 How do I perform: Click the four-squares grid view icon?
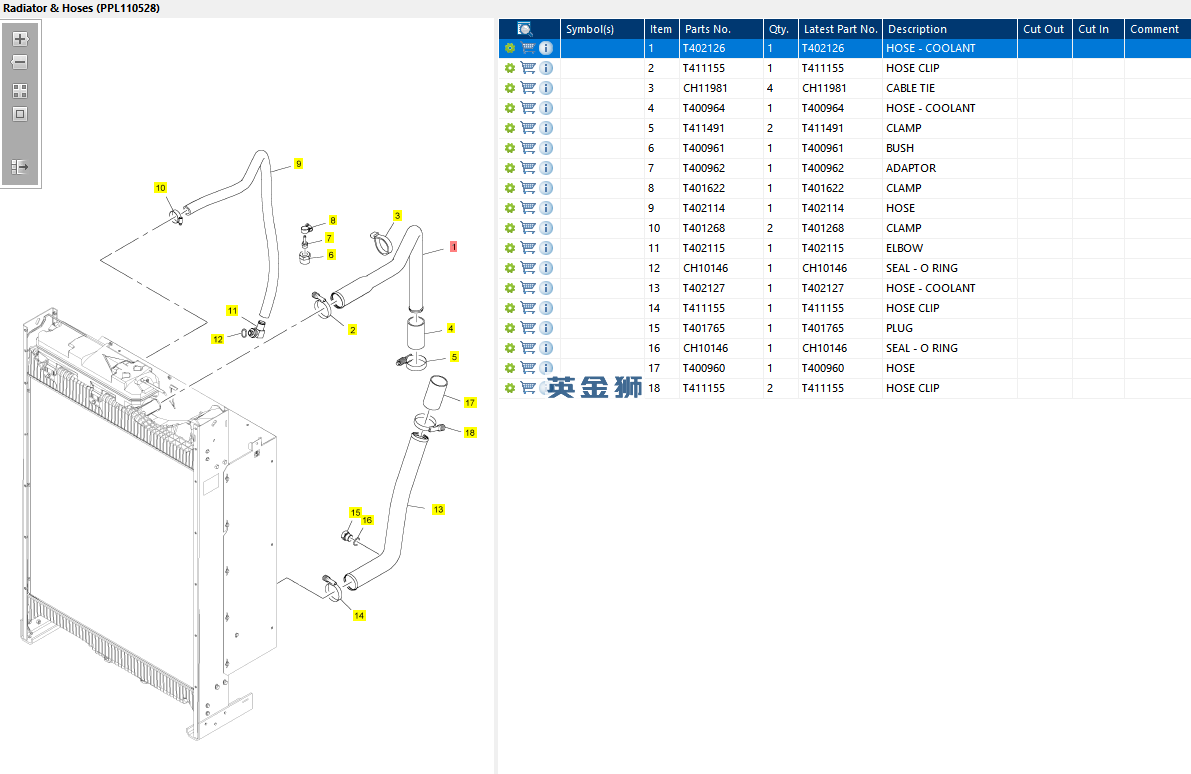[21, 91]
